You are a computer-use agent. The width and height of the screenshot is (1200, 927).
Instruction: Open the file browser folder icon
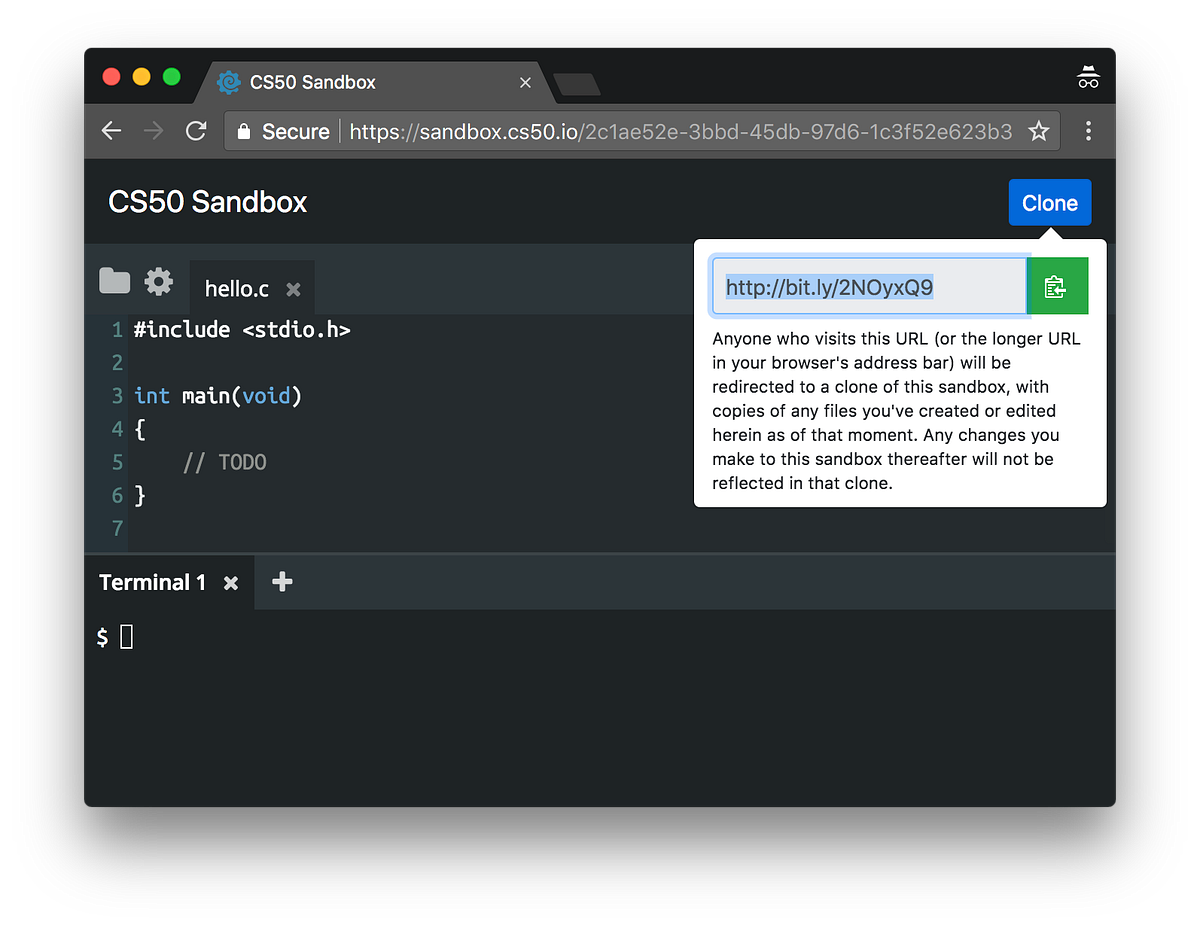[x=114, y=281]
